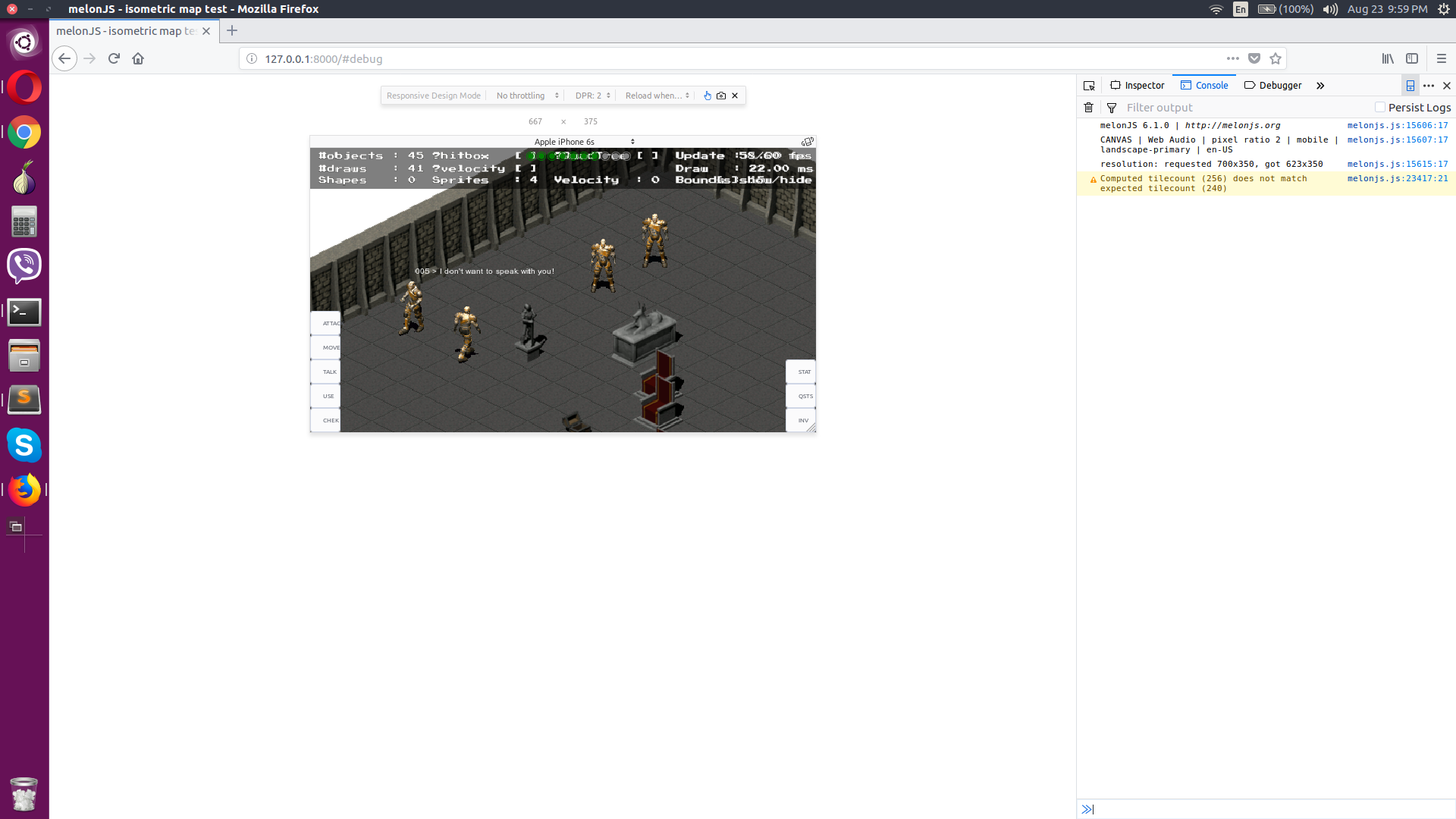
Task: Open melonjs.js:23417:21 source link
Action: [x=1397, y=178]
